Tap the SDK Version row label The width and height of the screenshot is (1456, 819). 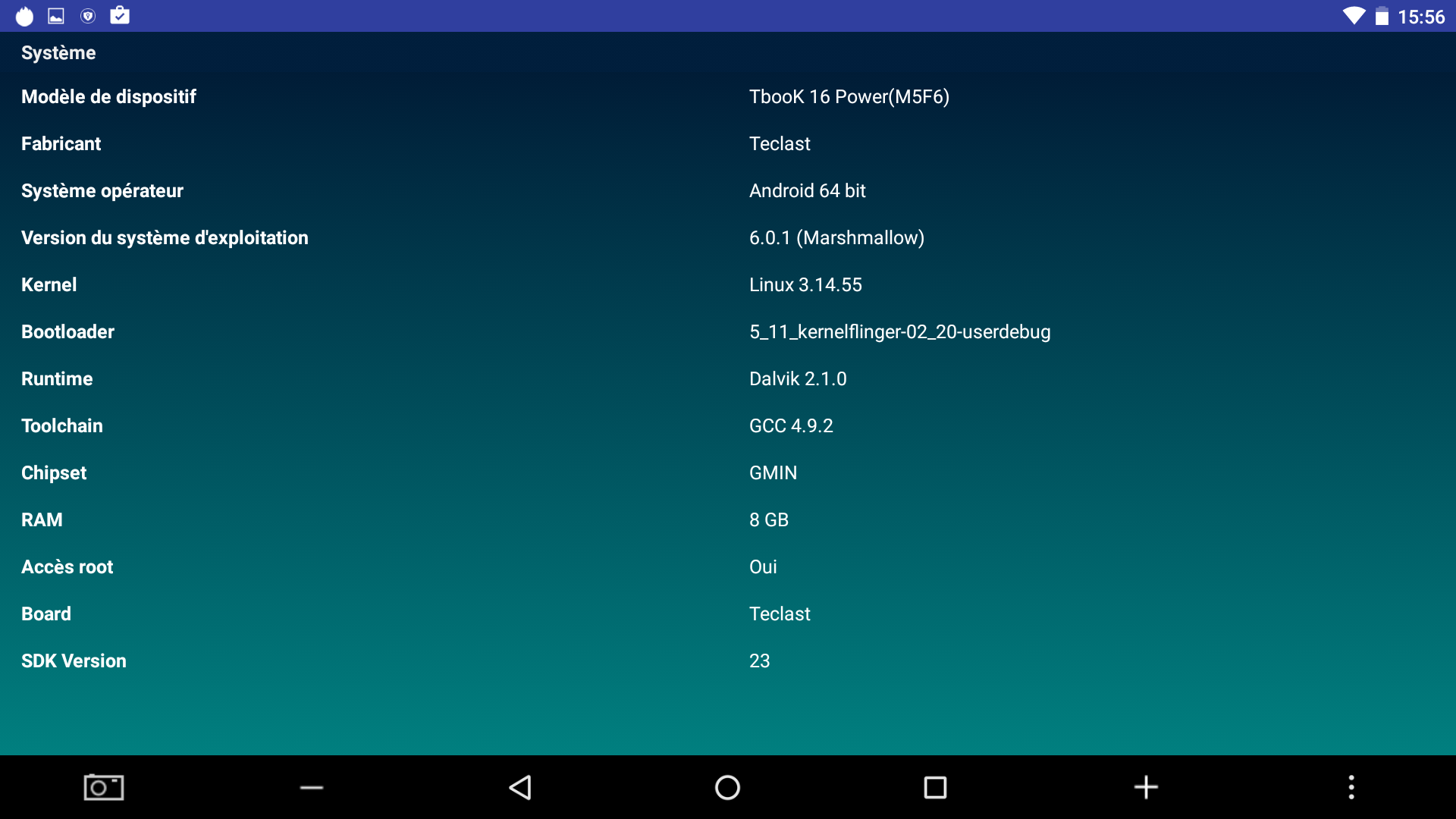tap(74, 661)
